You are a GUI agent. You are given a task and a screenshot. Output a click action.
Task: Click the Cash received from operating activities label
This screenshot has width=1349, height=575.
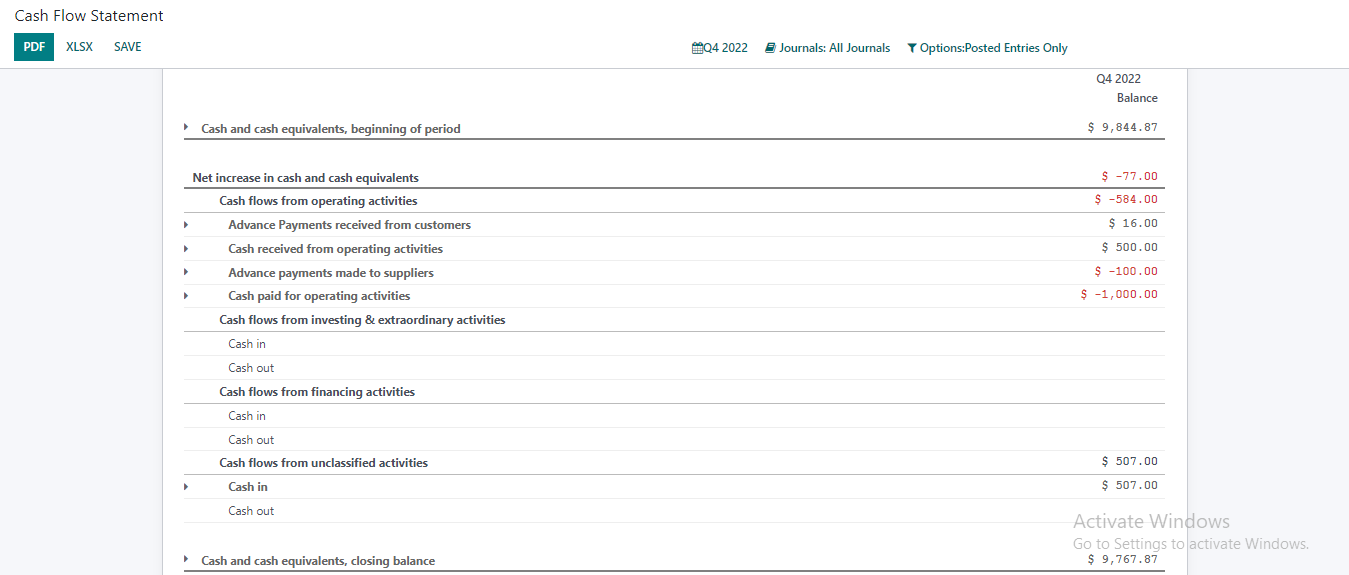click(335, 249)
